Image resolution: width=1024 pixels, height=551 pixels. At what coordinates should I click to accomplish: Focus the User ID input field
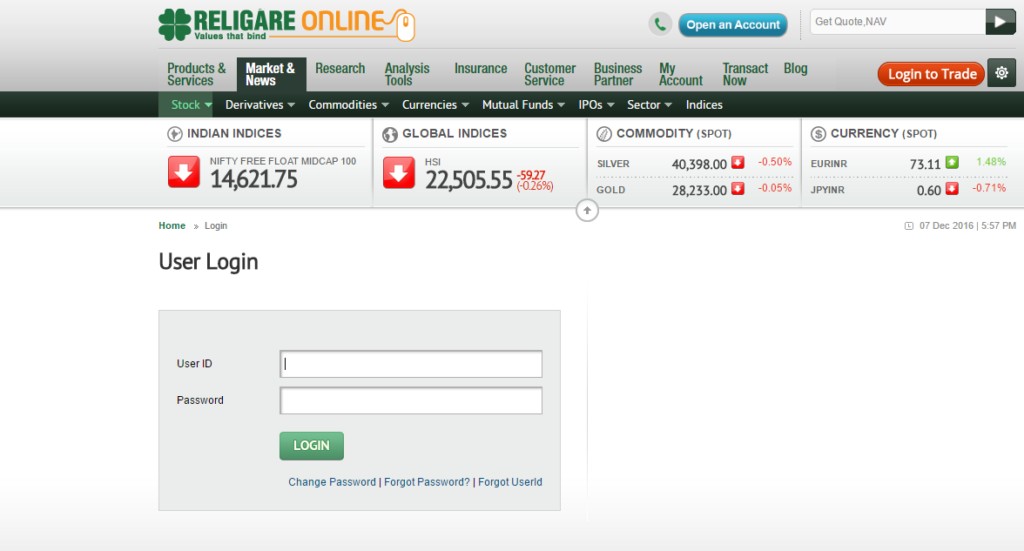click(411, 364)
